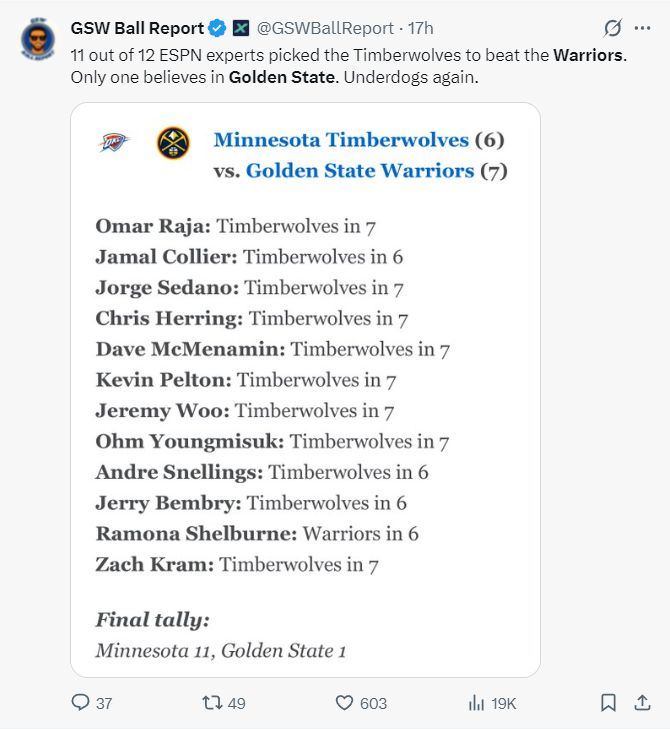Click the 603 likes count
The image size is (670, 729).
pos(373,703)
